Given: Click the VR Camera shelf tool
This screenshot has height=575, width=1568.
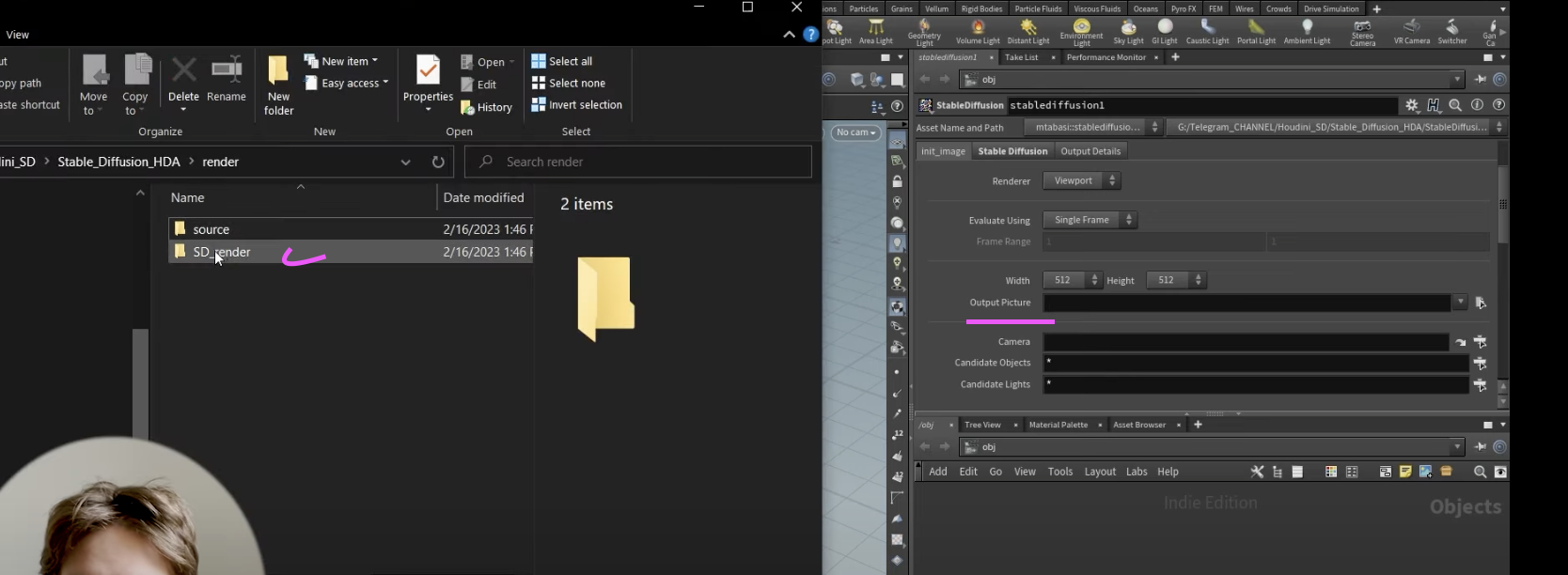Looking at the screenshot, I should pos(1411,31).
